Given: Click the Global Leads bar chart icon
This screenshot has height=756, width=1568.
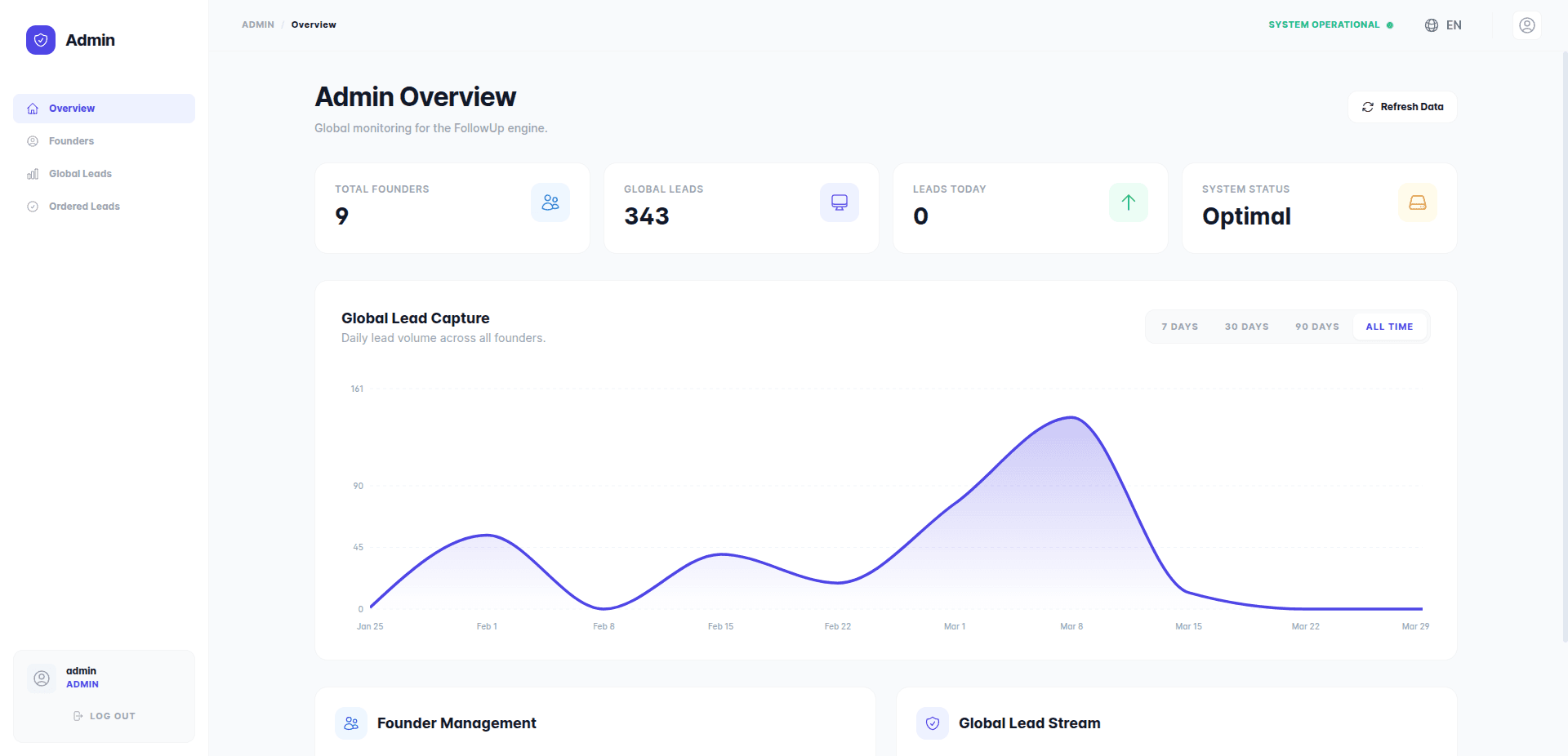Looking at the screenshot, I should 33,174.
